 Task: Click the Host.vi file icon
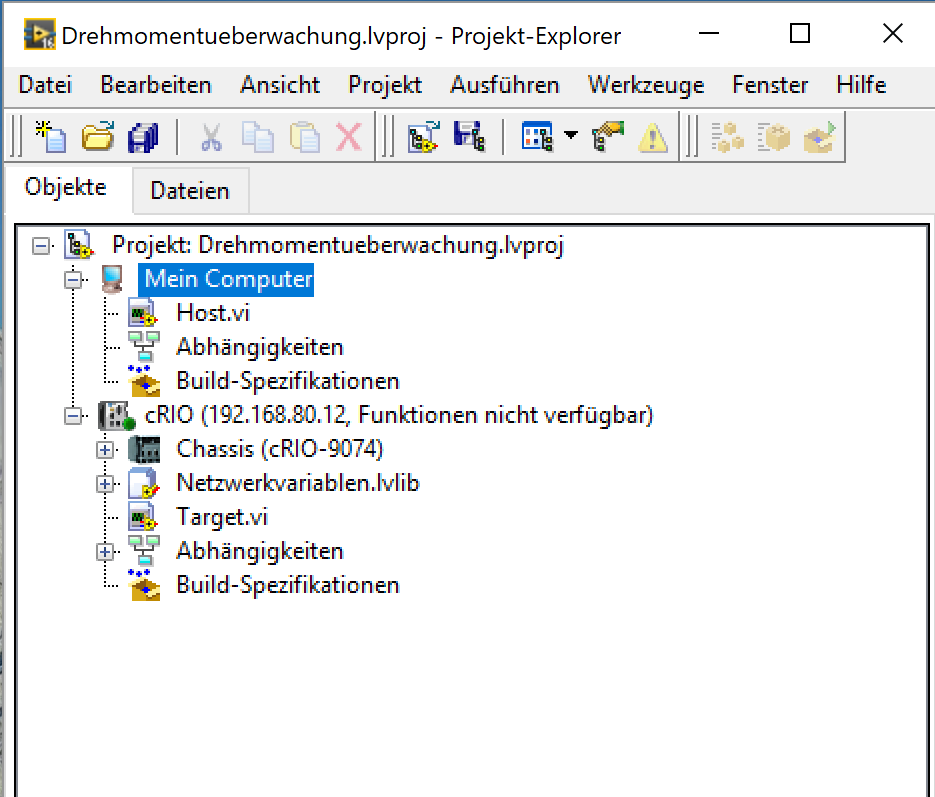point(143,314)
